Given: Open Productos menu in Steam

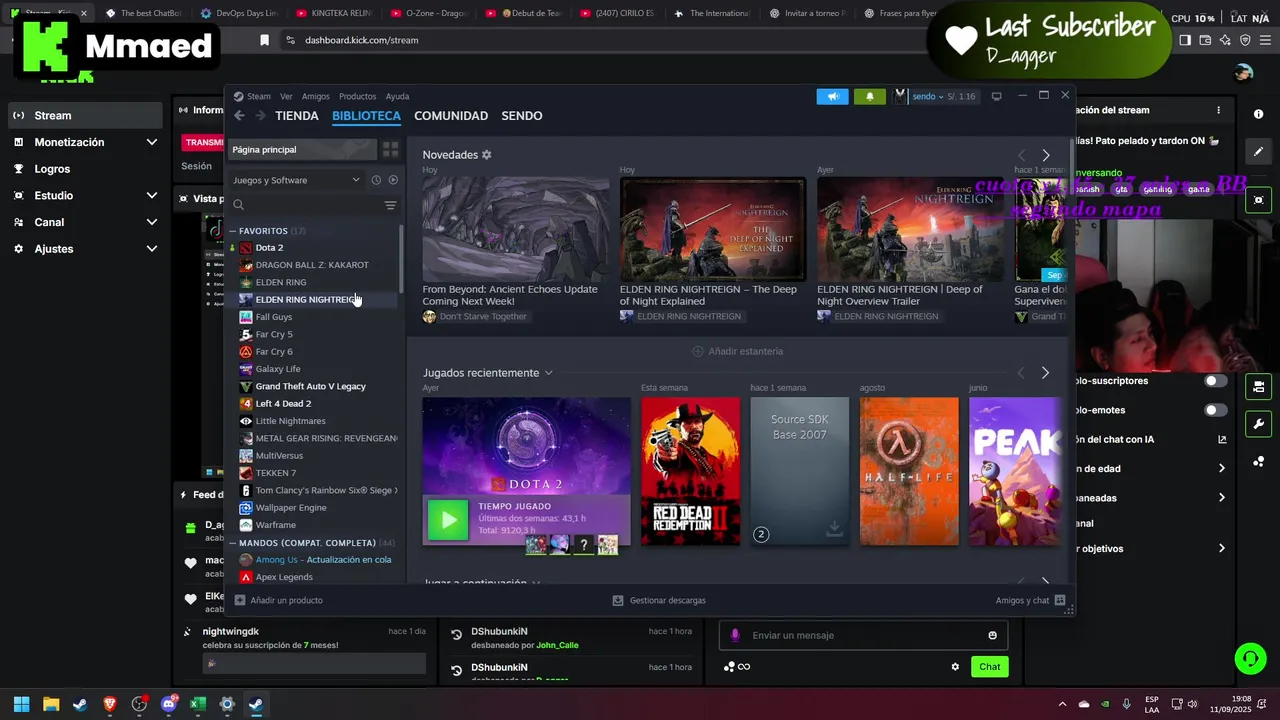Looking at the screenshot, I should (357, 96).
